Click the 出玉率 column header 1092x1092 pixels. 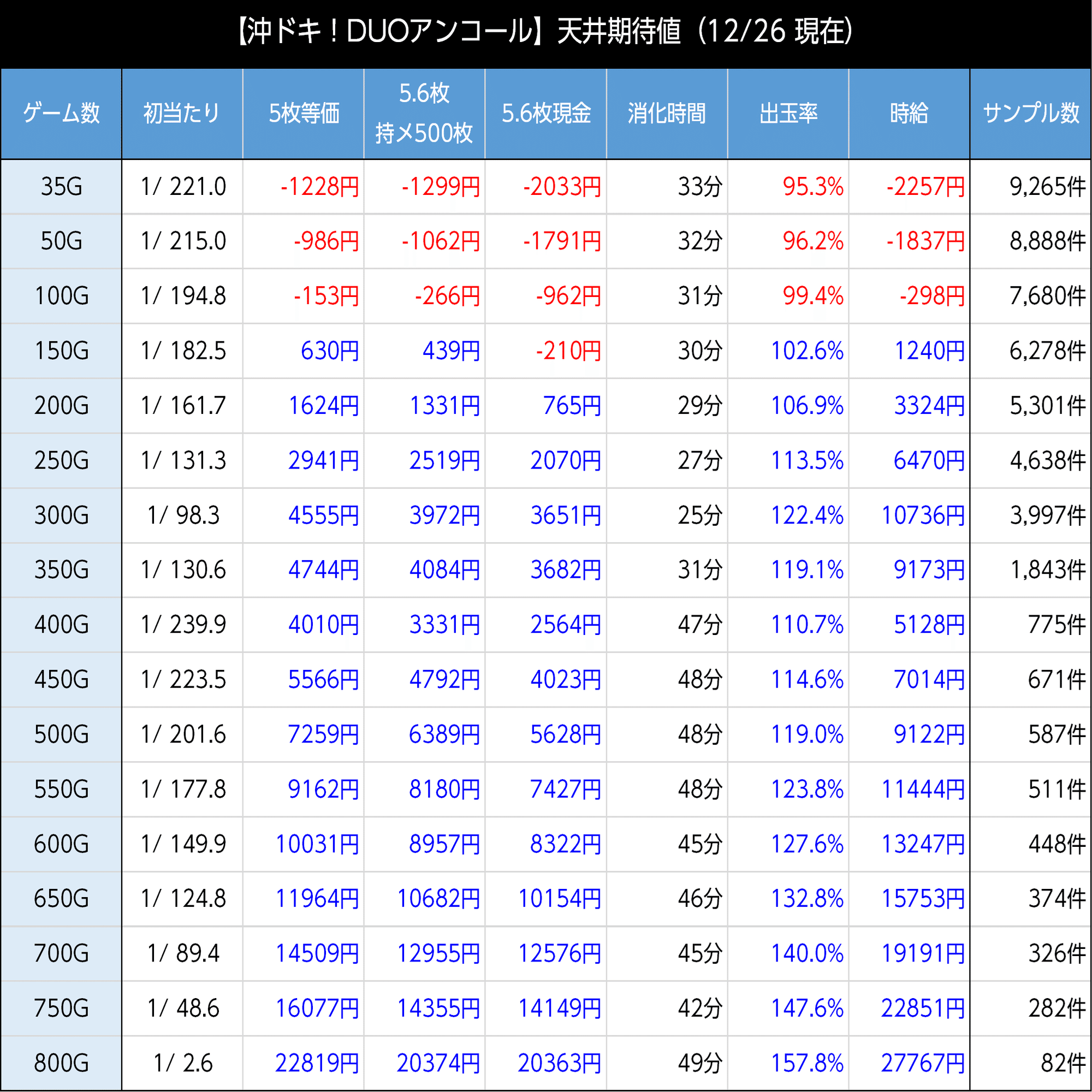[x=788, y=113]
